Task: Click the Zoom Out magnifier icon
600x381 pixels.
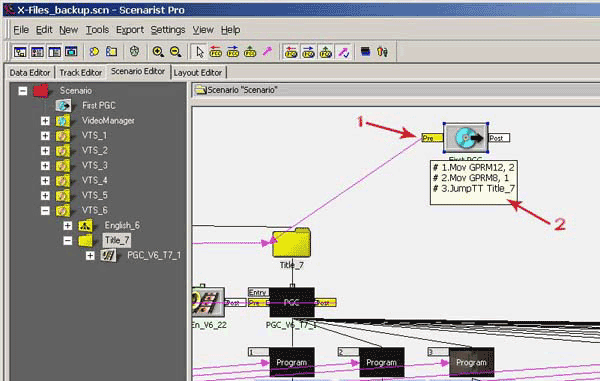Action: (x=175, y=52)
